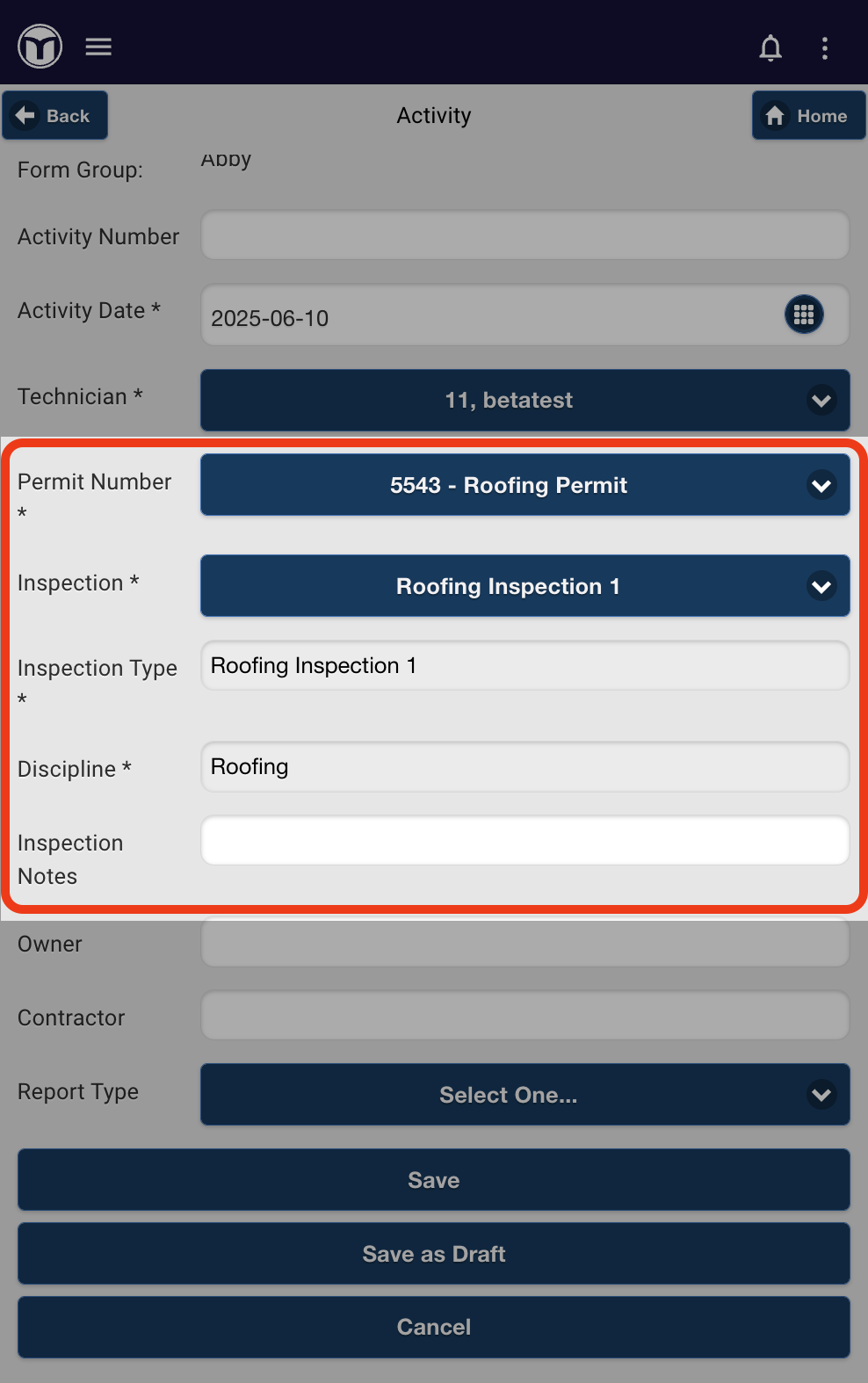Screen dimensions: 868x1383
Task: Cancel the activity form
Action: 434,1327
